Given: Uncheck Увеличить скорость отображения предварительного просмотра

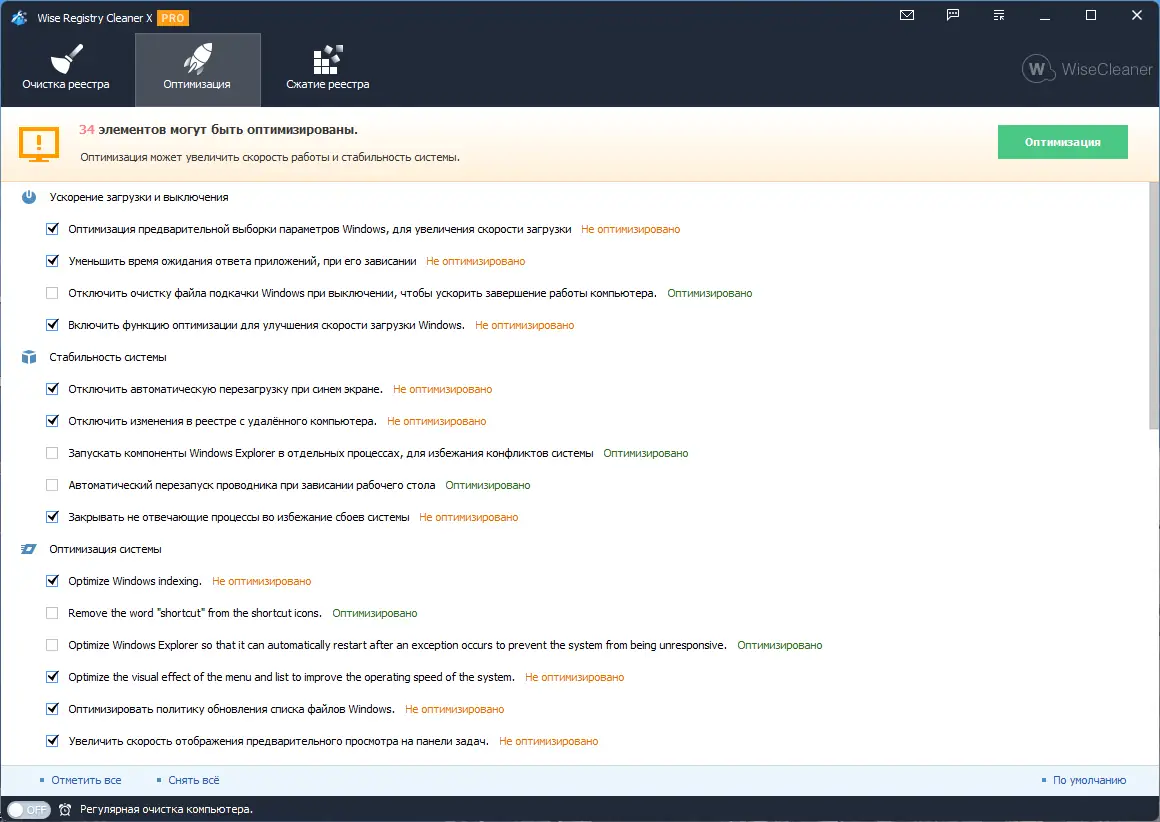Looking at the screenshot, I should pos(53,741).
